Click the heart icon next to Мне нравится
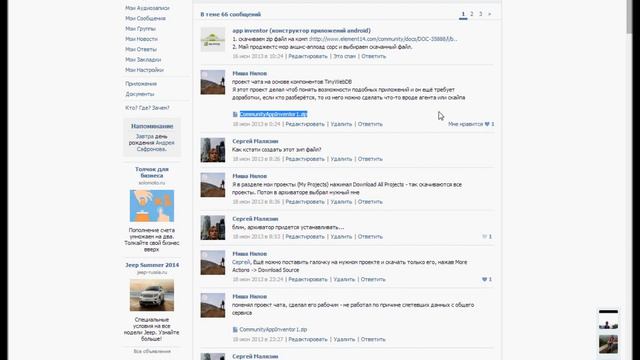Viewport: 640px width, 360px height. click(x=487, y=124)
